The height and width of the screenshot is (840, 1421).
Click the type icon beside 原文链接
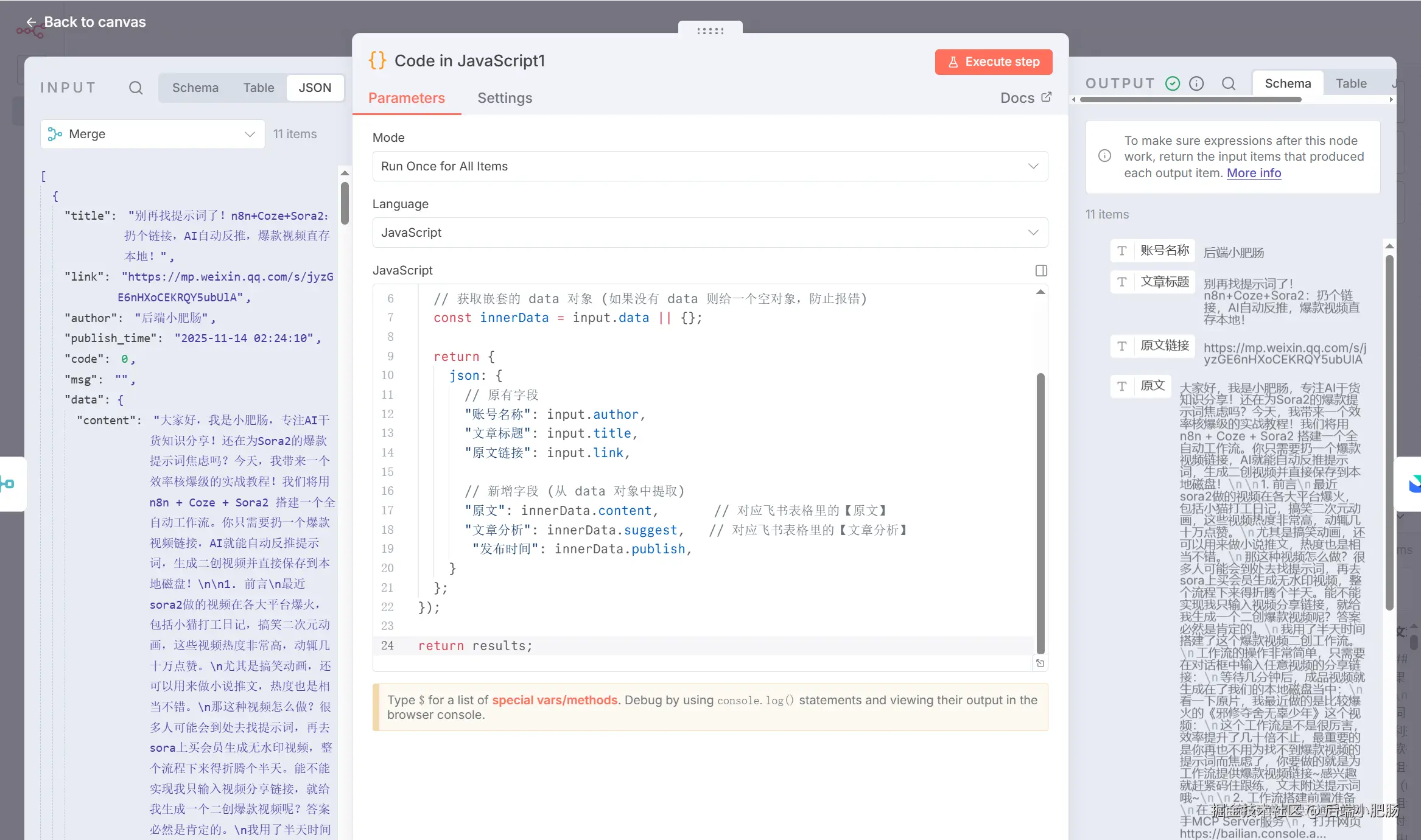[x=1122, y=346]
